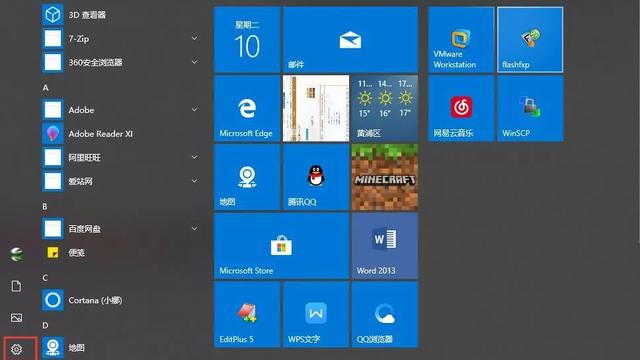Image resolution: width=640 pixels, height=360 pixels.
Task: Expand the Adobe folder chevron
Action: pyautogui.click(x=194, y=109)
